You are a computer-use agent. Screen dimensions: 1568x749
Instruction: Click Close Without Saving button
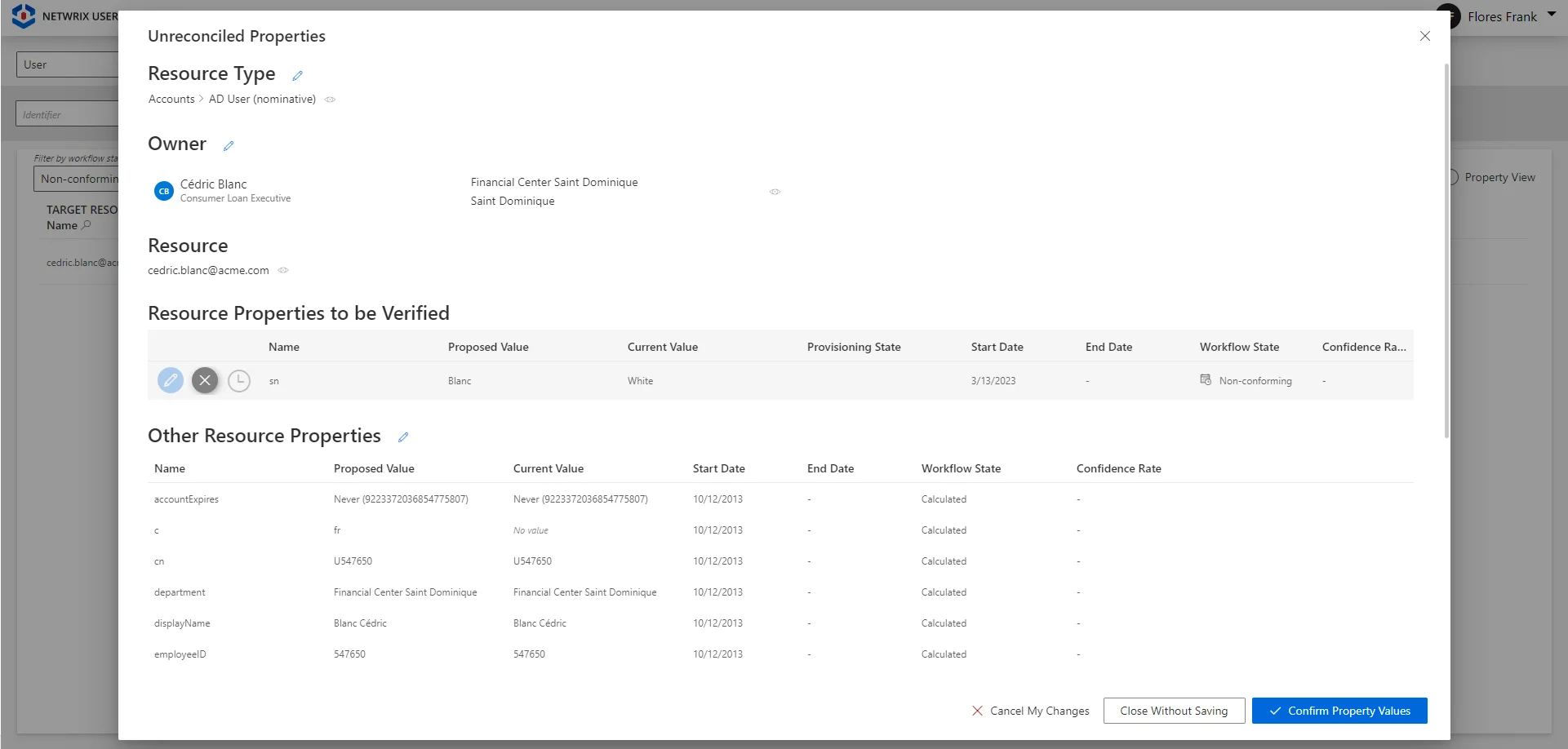(x=1174, y=711)
